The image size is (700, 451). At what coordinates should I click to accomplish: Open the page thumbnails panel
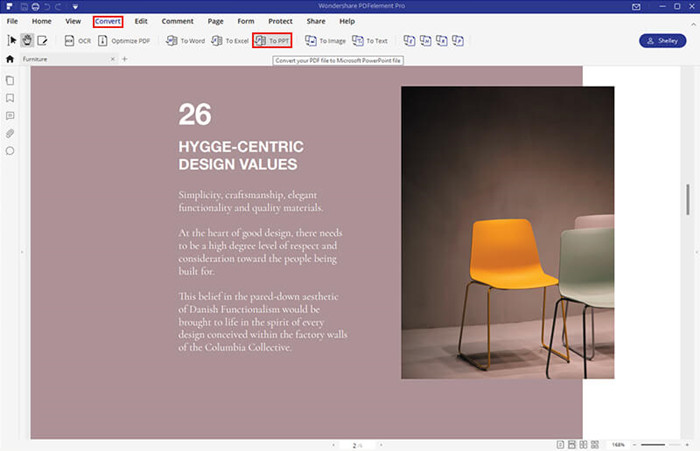point(10,80)
